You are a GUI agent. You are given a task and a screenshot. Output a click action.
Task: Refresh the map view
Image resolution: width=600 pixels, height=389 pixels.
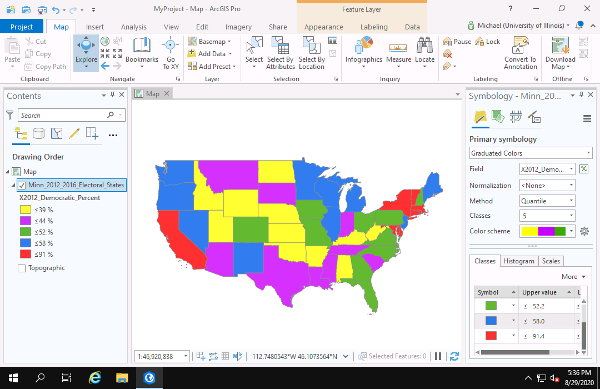click(454, 356)
